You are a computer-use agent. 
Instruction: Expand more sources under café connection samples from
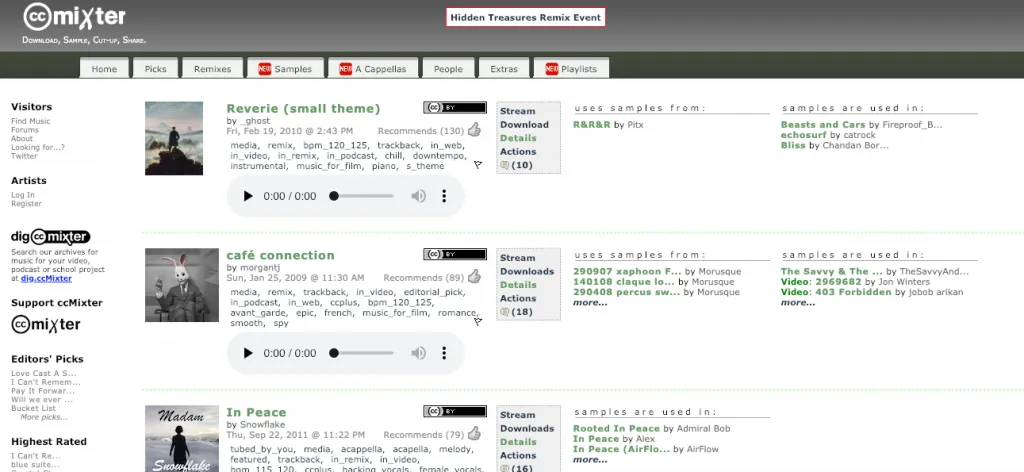(x=590, y=302)
